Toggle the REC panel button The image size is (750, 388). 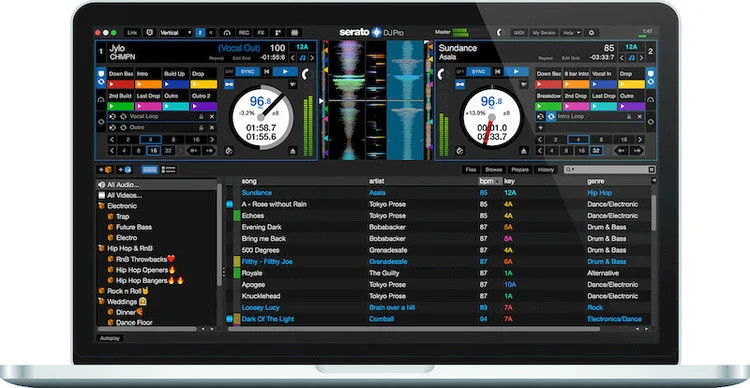pyautogui.click(x=244, y=33)
